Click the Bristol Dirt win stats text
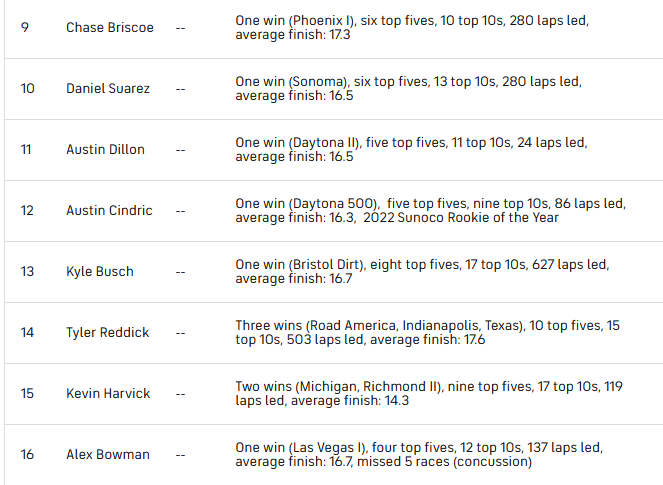Screen dimensions: 663x485 [422, 271]
